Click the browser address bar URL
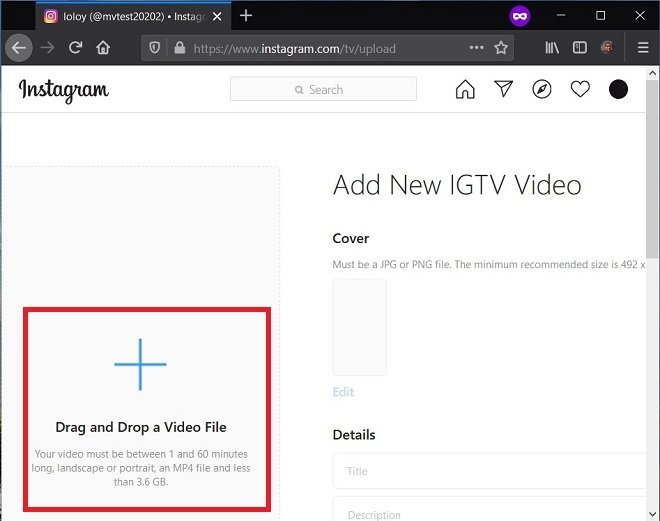The width and height of the screenshot is (660, 521). click(x=295, y=48)
